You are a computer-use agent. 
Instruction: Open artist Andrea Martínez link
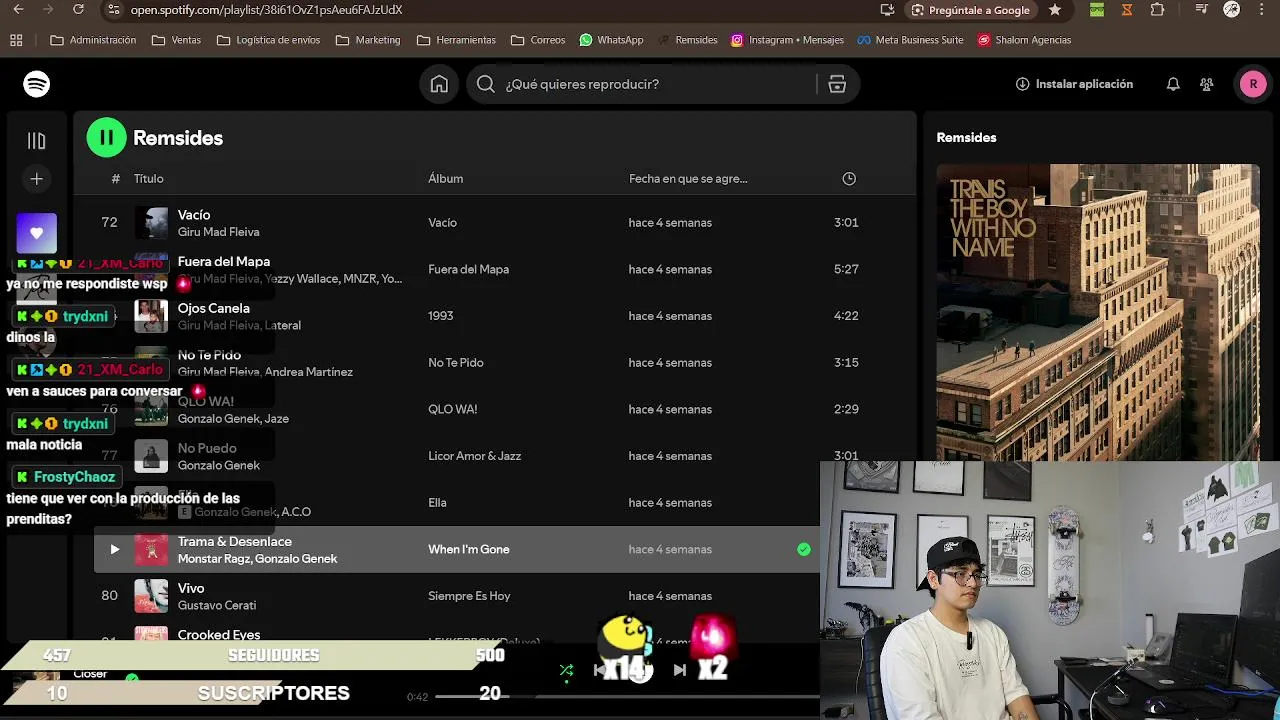(309, 372)
